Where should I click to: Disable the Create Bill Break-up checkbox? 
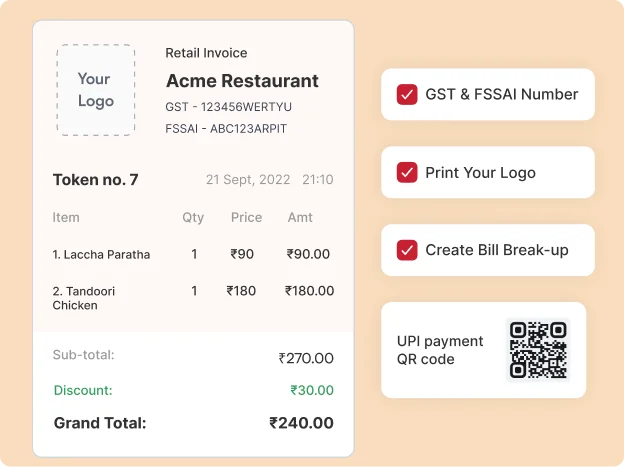[x=407, y=250]
